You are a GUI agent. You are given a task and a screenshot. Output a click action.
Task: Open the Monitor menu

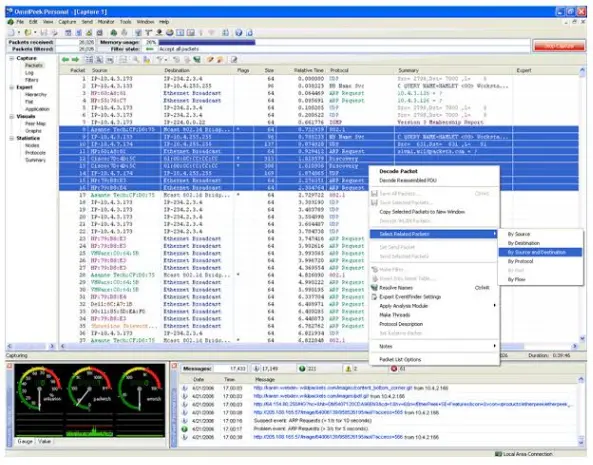click(106, 22)
